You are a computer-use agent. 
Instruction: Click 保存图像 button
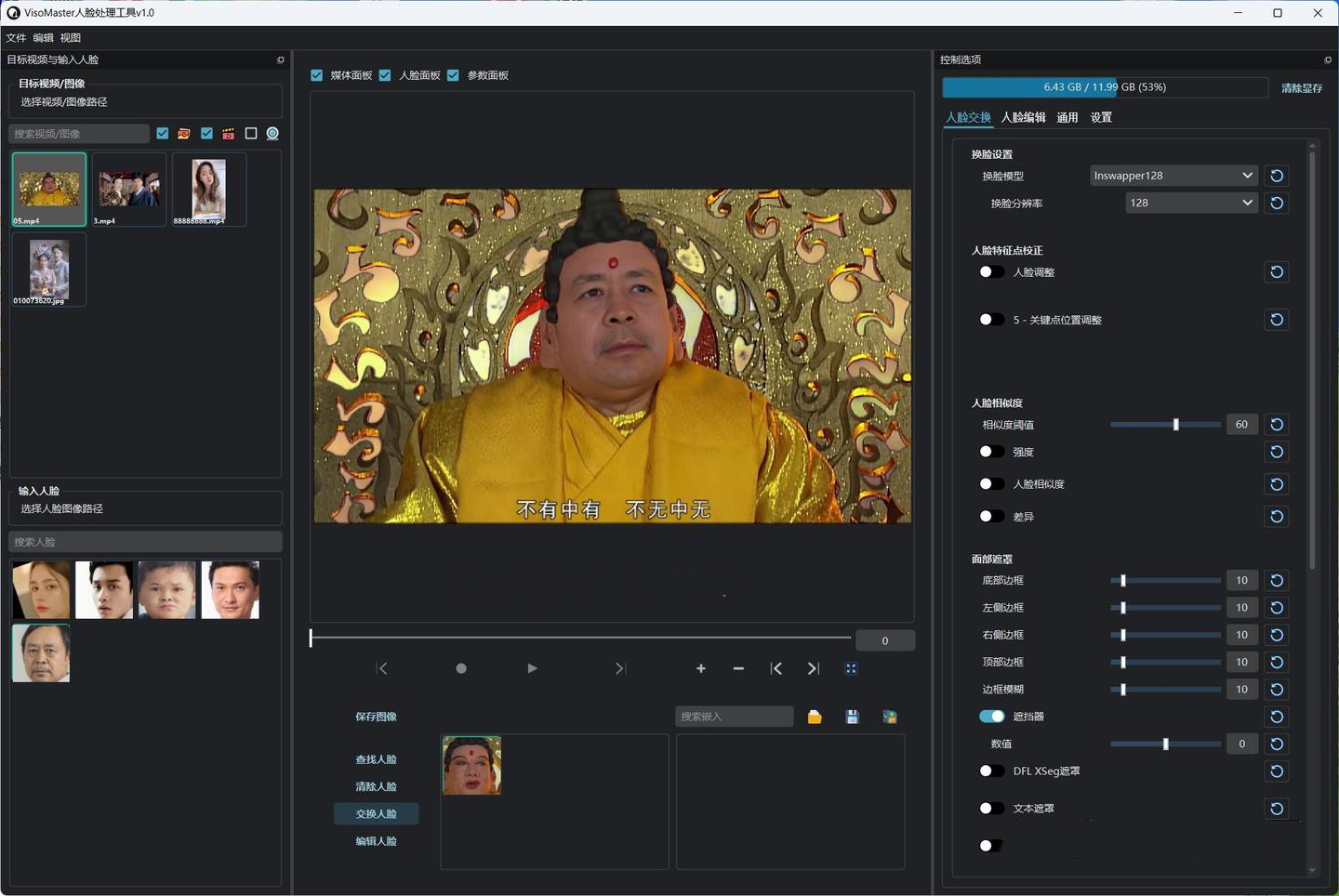376,717
